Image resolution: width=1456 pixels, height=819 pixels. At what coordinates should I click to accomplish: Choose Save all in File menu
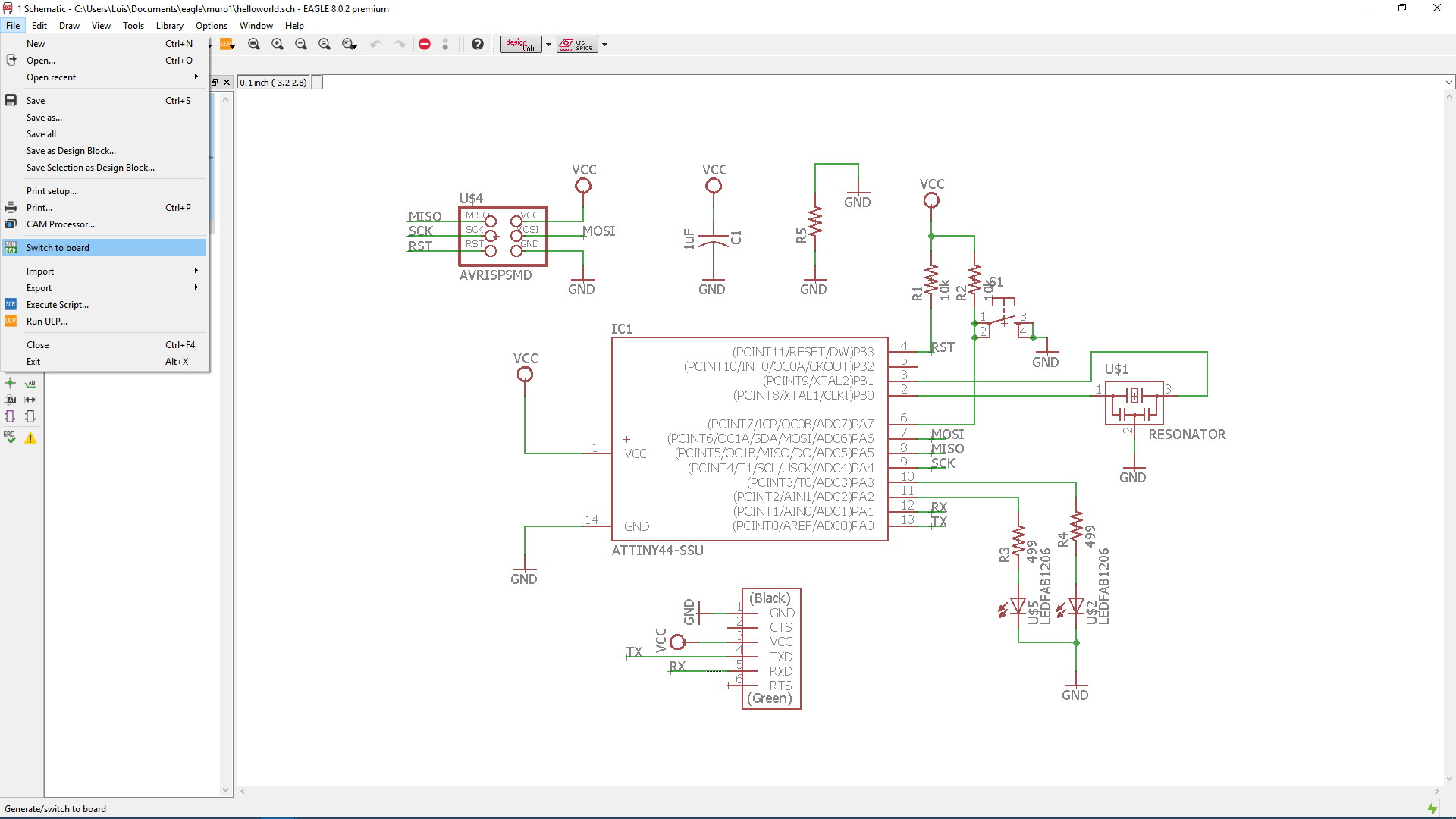tap(105, 133)
